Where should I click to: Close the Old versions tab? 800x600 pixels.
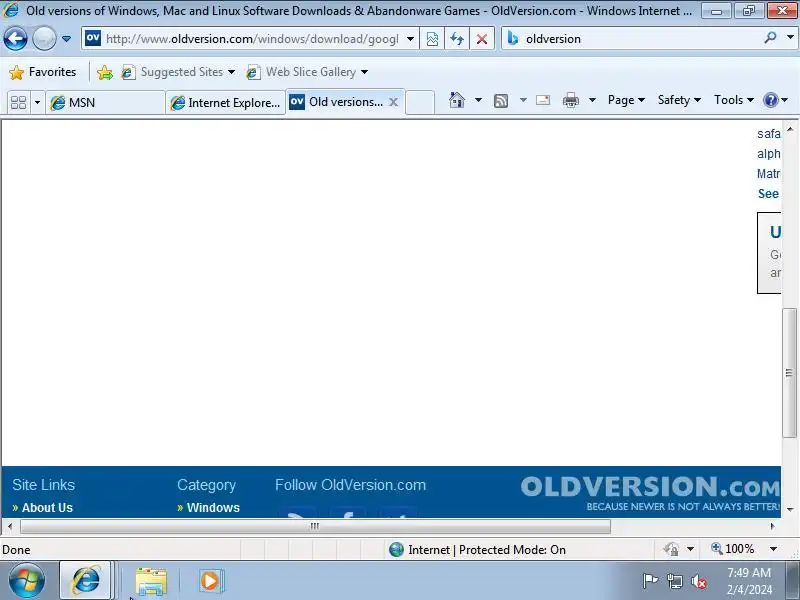click(x=393, y=102)
